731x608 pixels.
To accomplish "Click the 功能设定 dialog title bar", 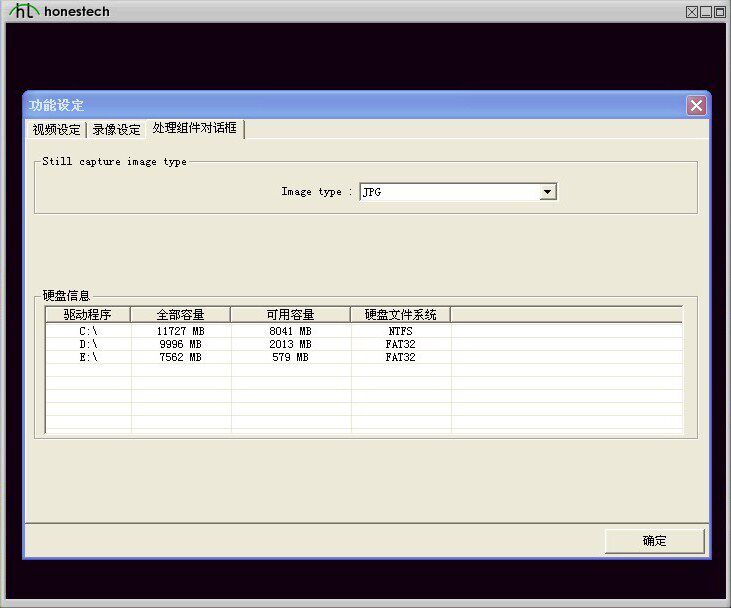I will click(x=354, y=105).
